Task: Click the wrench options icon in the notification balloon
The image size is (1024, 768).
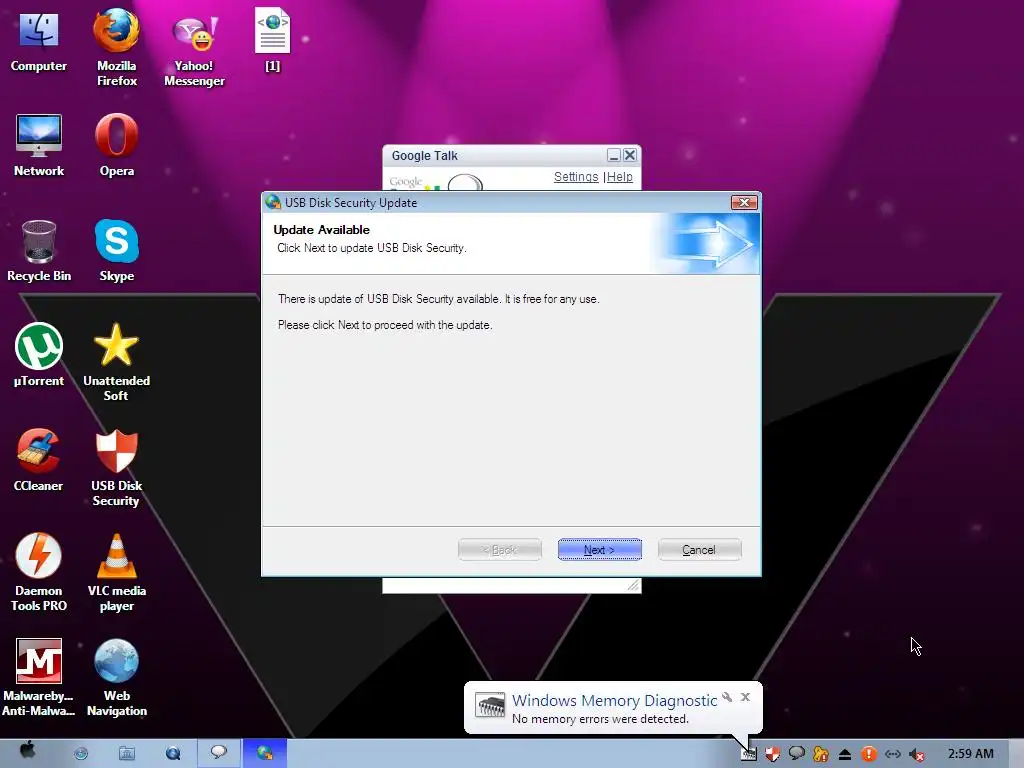Action: pyautogui.click(x=727, y=697)
